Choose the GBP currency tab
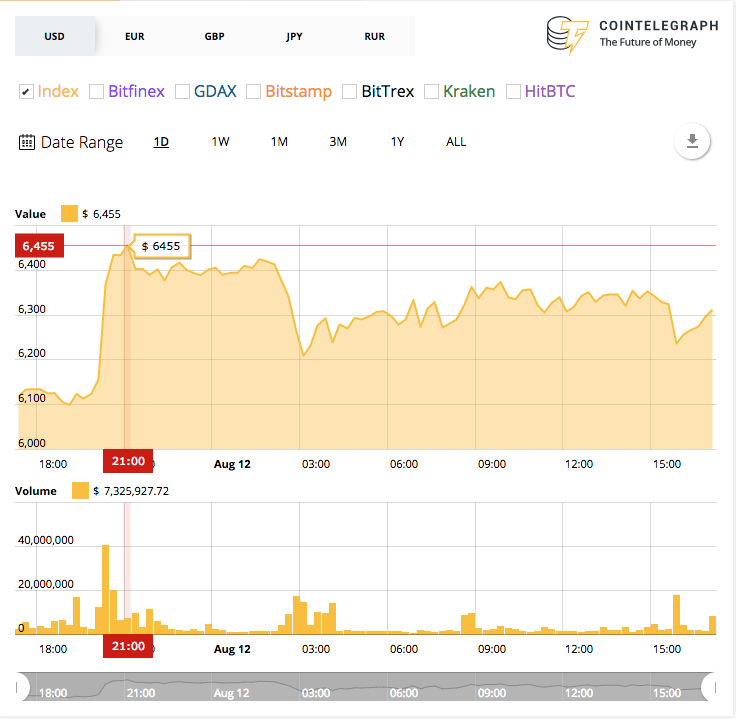736x719 pixels. (215, 36)
